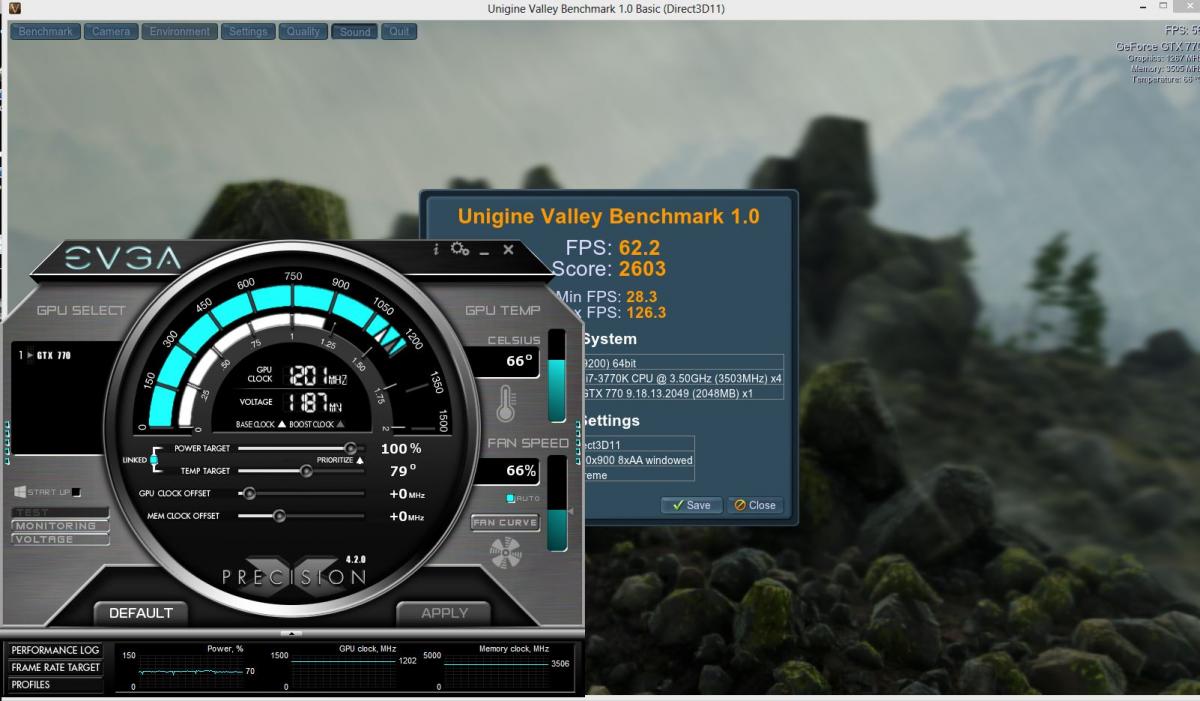1200x701 pixels.
Task: Adjust the GPU Clock Offset slider handle
Action: pos(249,493)
